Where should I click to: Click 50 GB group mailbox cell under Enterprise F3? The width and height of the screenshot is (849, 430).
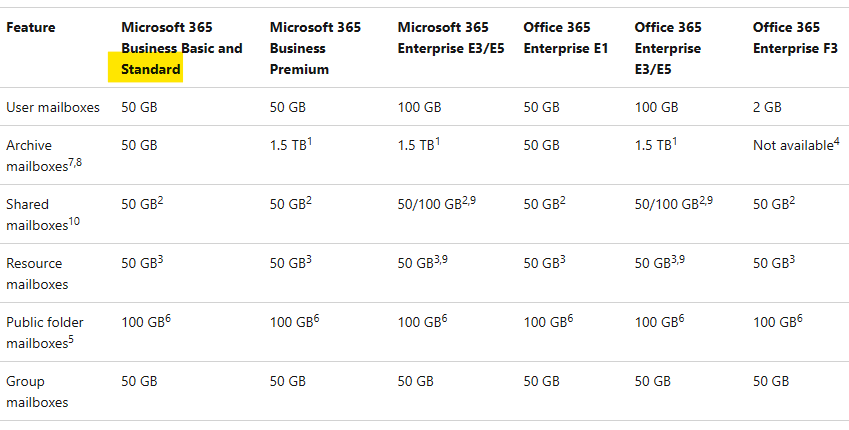click(x=770, y=381)
